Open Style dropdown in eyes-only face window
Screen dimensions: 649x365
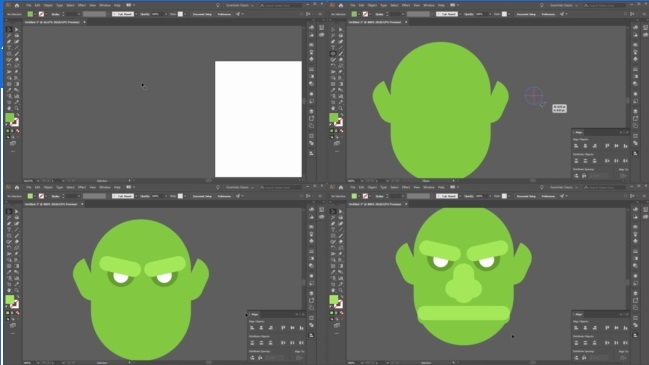pos(185,196)
